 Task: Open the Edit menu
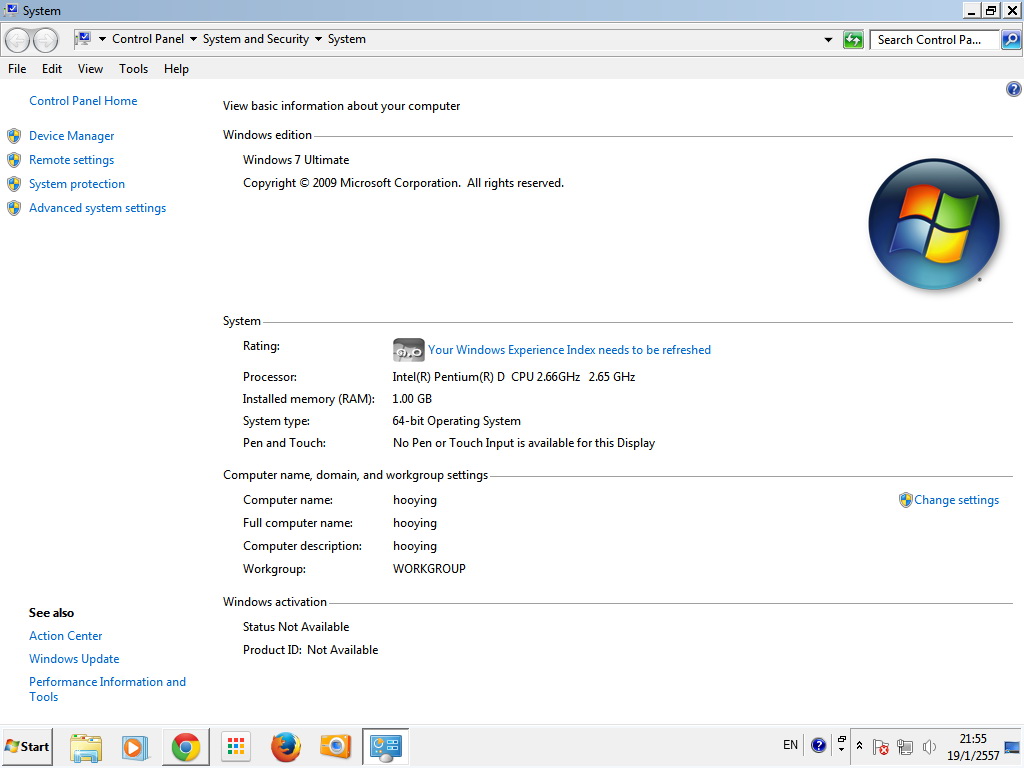click(x=52, y=69)
